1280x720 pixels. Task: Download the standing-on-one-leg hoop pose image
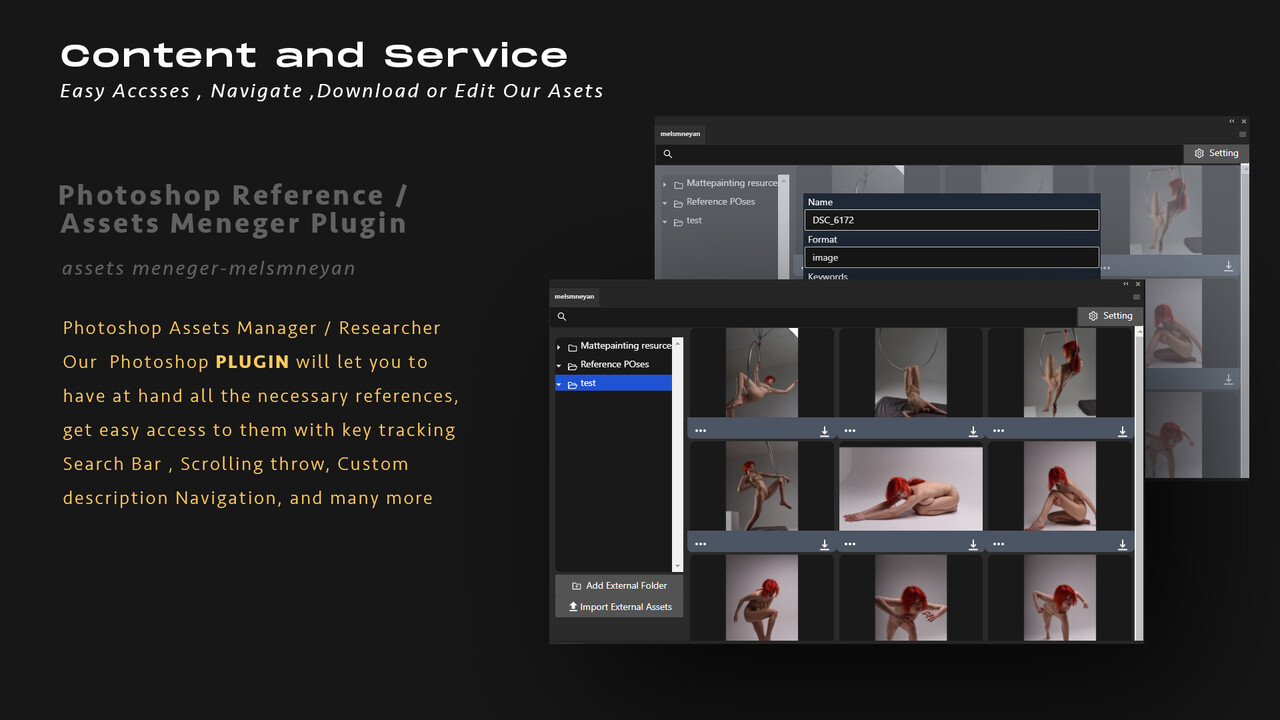[825, 544]
